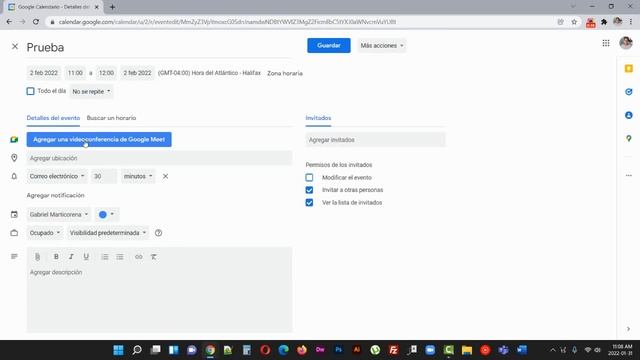The width and height of the screenshot is (640, 360).
Task: Switch to Buscar un horario tab
Action: point(111,118)
